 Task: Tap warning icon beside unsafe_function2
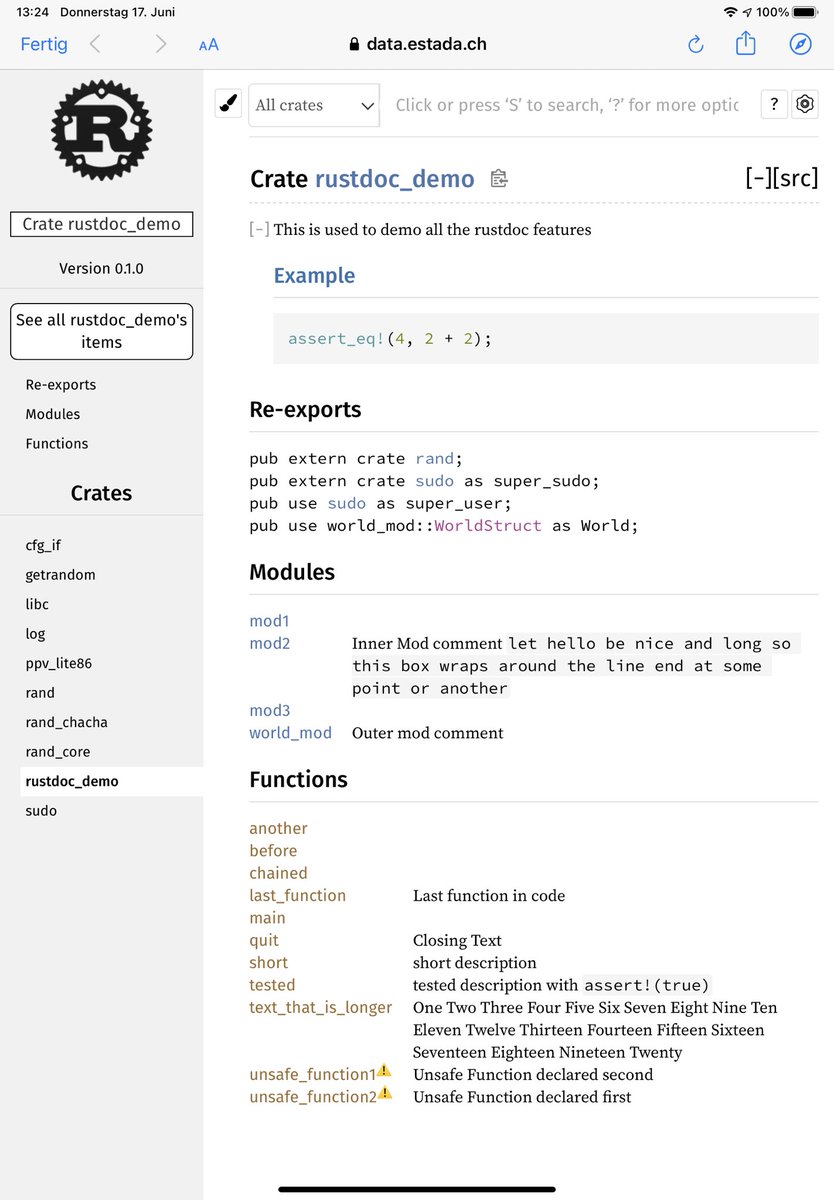384,1094
